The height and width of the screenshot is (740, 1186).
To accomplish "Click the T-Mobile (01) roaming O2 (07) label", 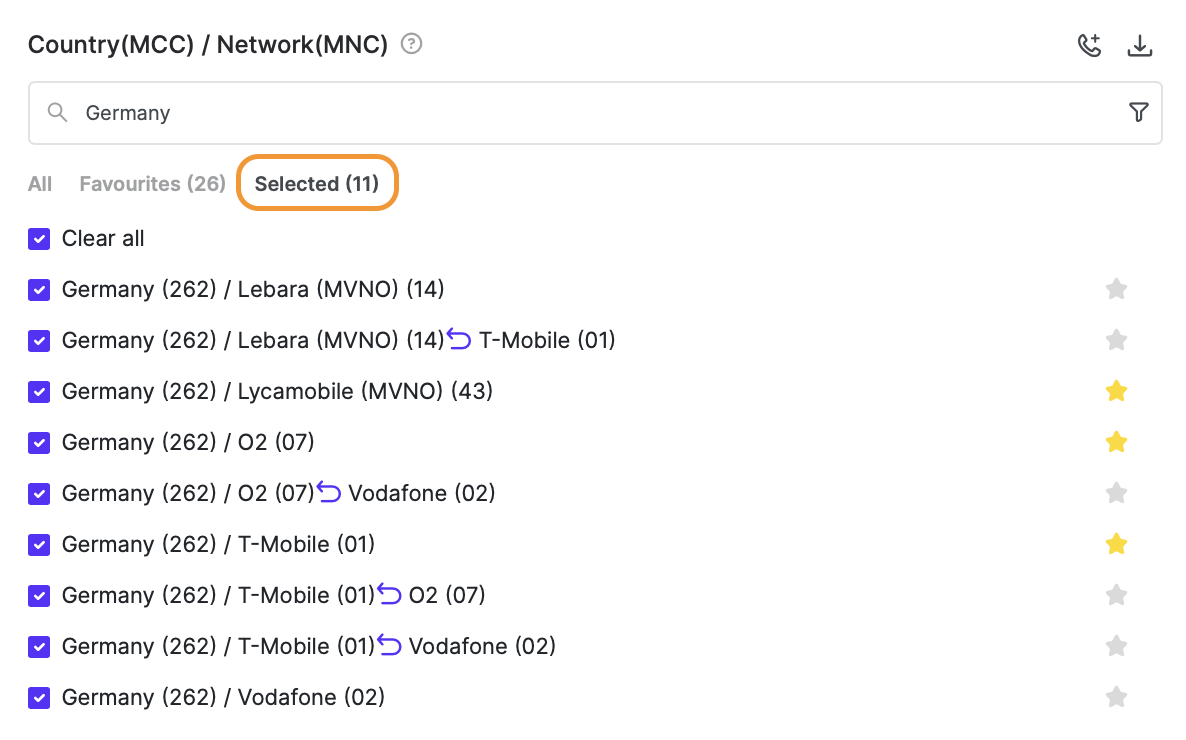I will [273, 595].
